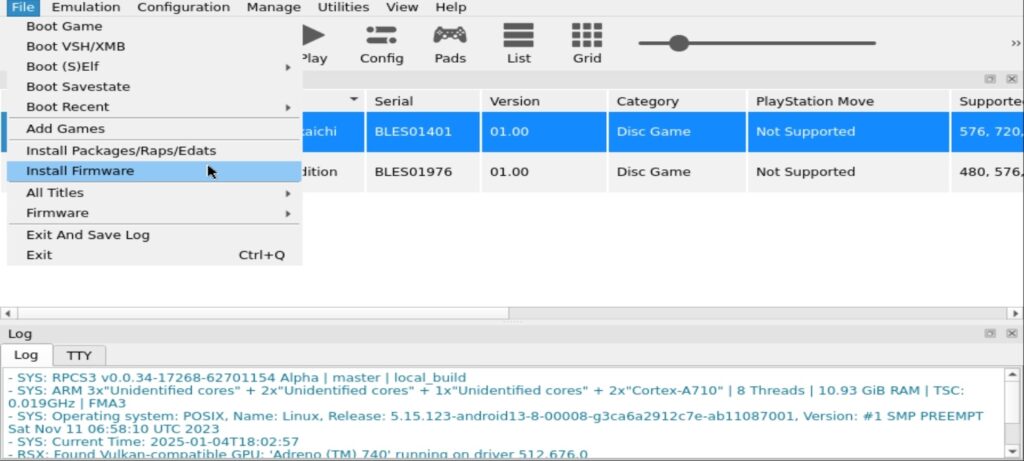
Task: Click horizontal scrollbar right arrow
Action: 1016,313
